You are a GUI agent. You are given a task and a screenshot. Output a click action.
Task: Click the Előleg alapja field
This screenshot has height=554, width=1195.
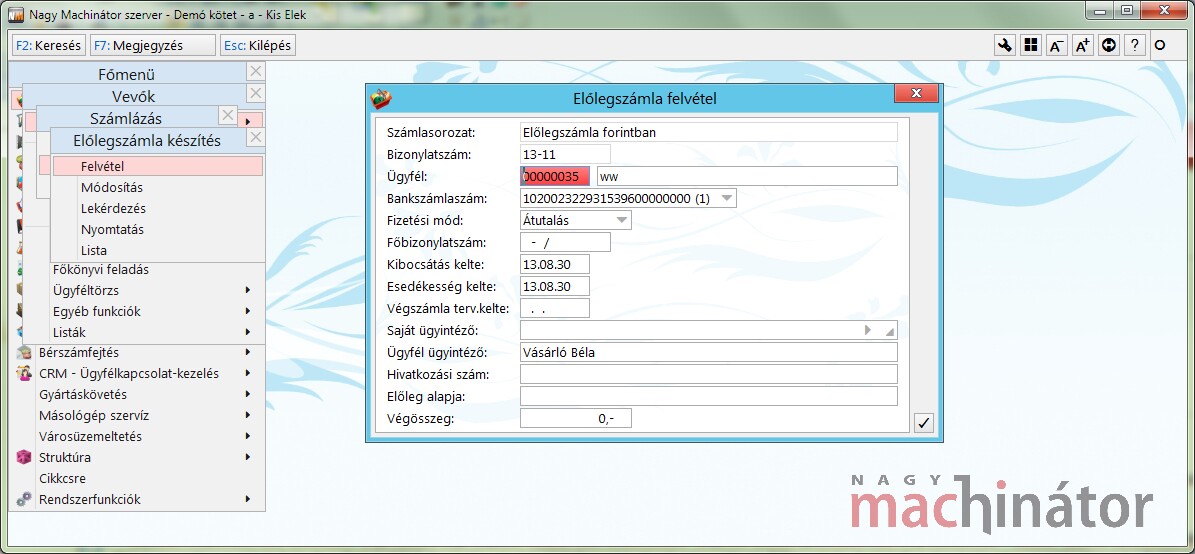709,396
